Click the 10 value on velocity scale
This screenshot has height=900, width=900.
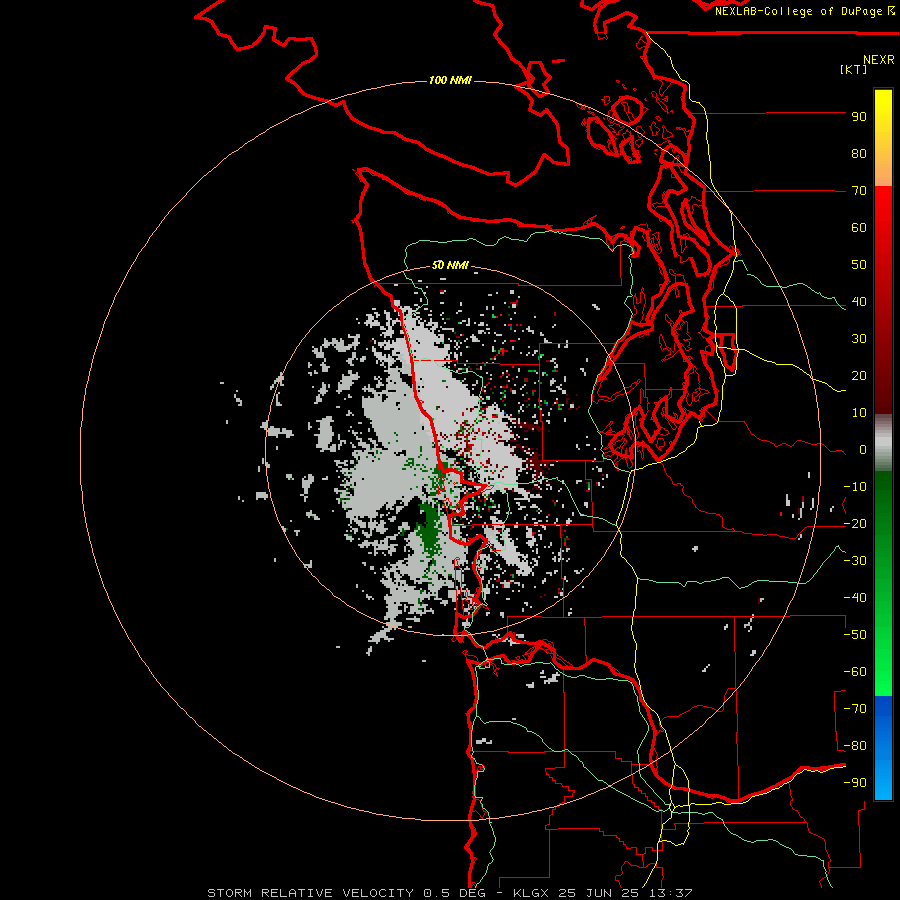pos(859,413)
